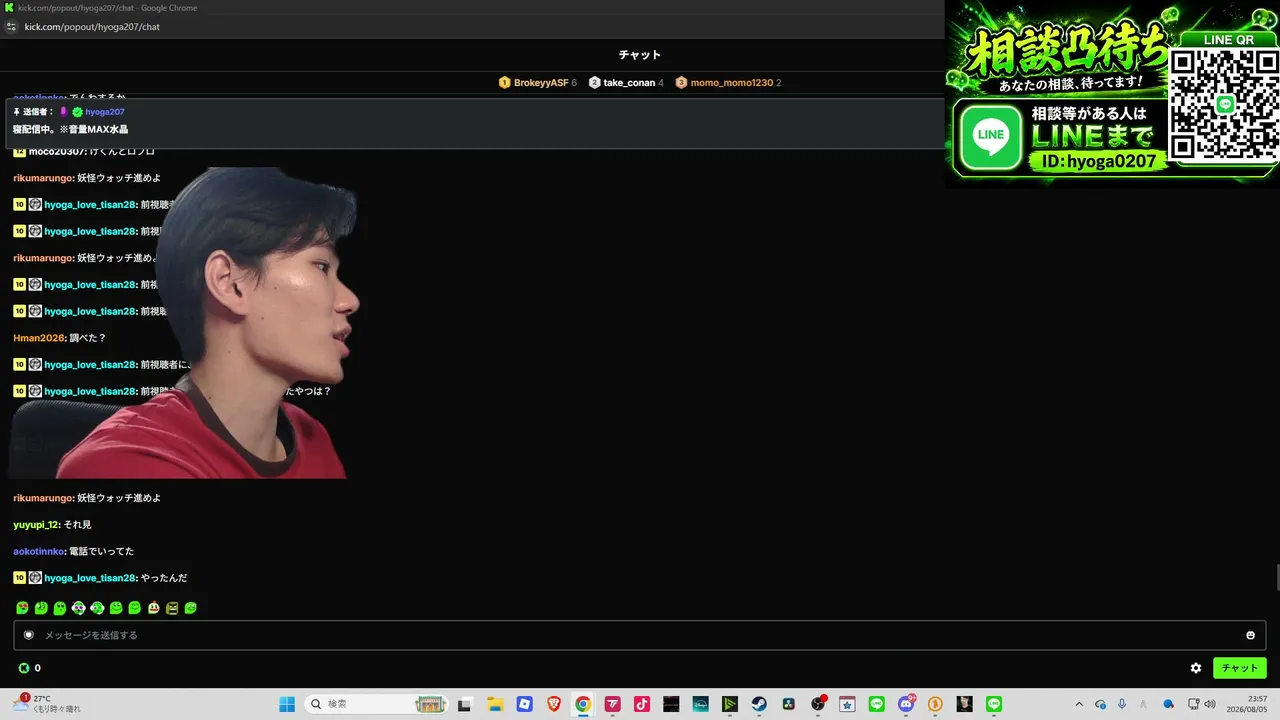Pick the angry olive square emote
The width and height of the screenshot is (1280, 720).
coord(172,608)
